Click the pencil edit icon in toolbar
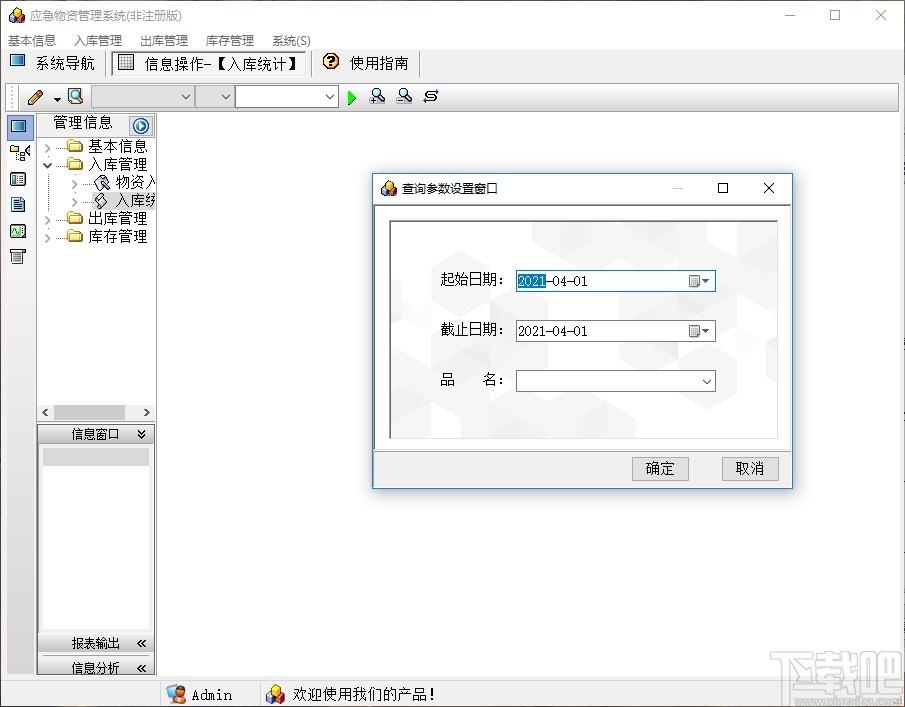 point(35,97)
